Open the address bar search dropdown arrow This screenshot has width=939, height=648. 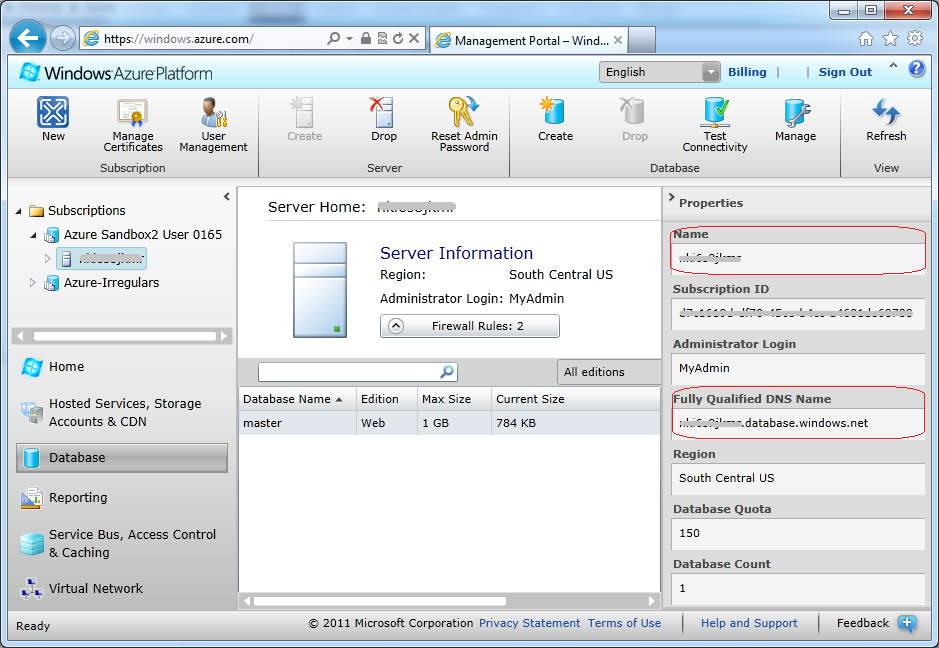pos(349,39)
